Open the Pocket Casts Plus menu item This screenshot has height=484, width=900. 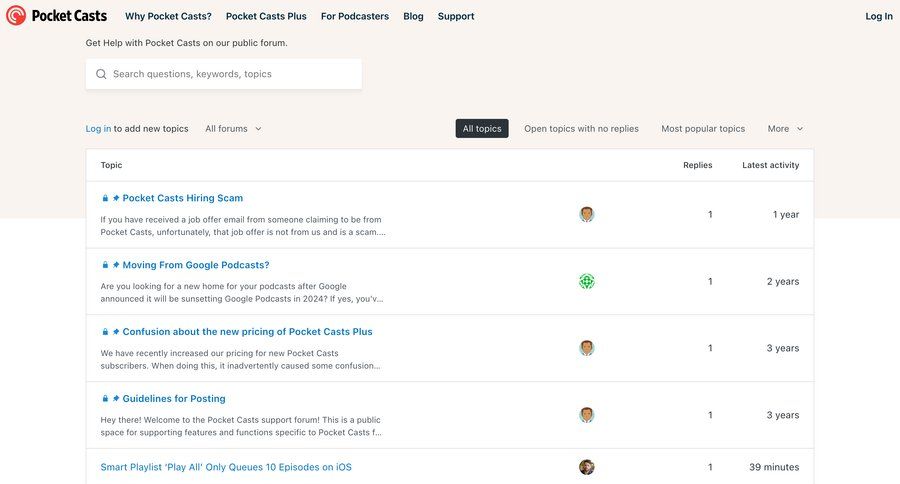[266, 16]
